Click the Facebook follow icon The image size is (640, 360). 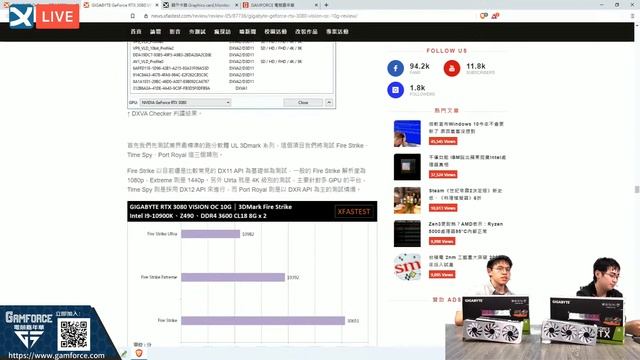(x=395, y=68)
